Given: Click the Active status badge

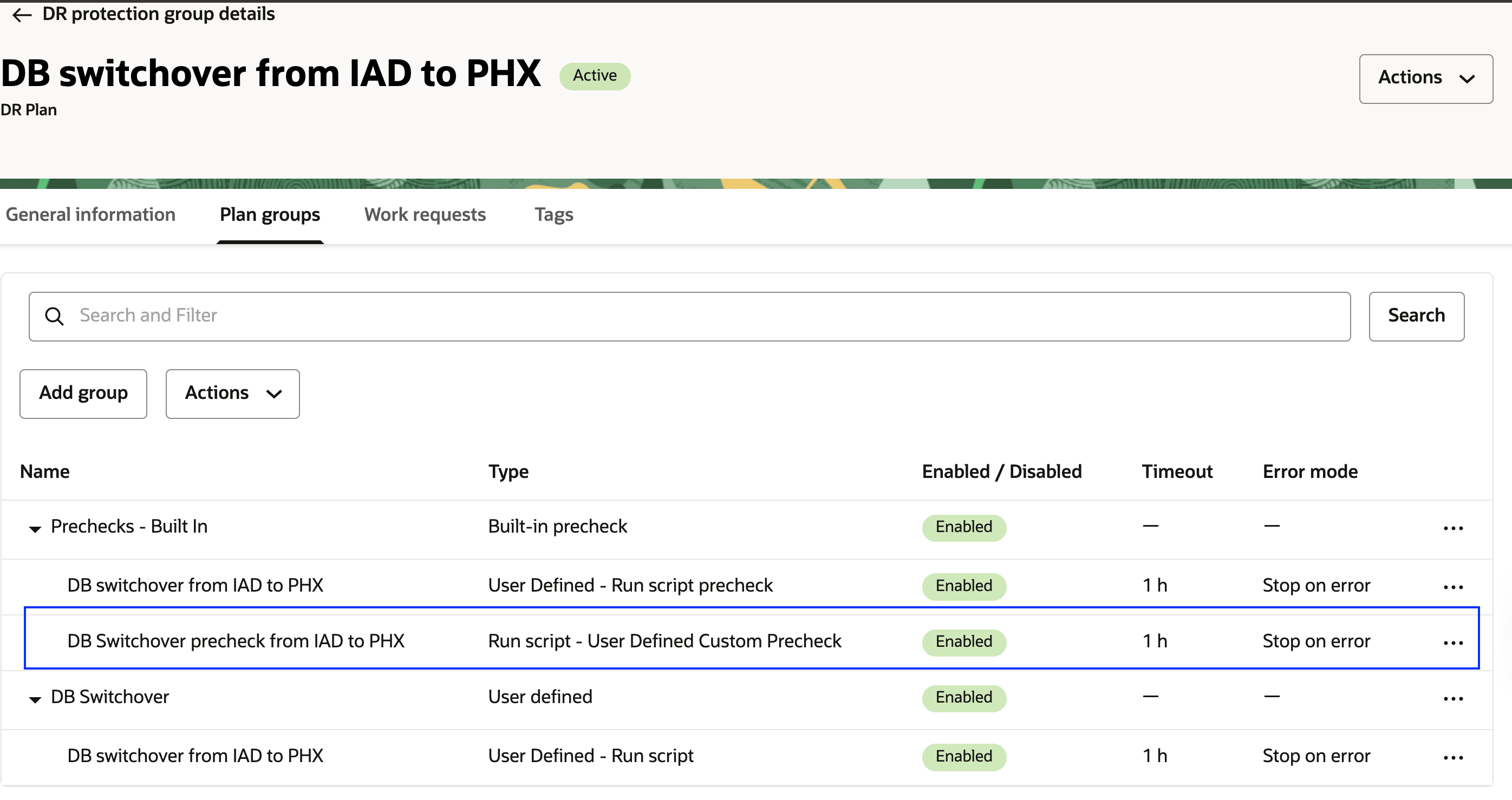Looking at the screenshot, I should pos(595,76).
